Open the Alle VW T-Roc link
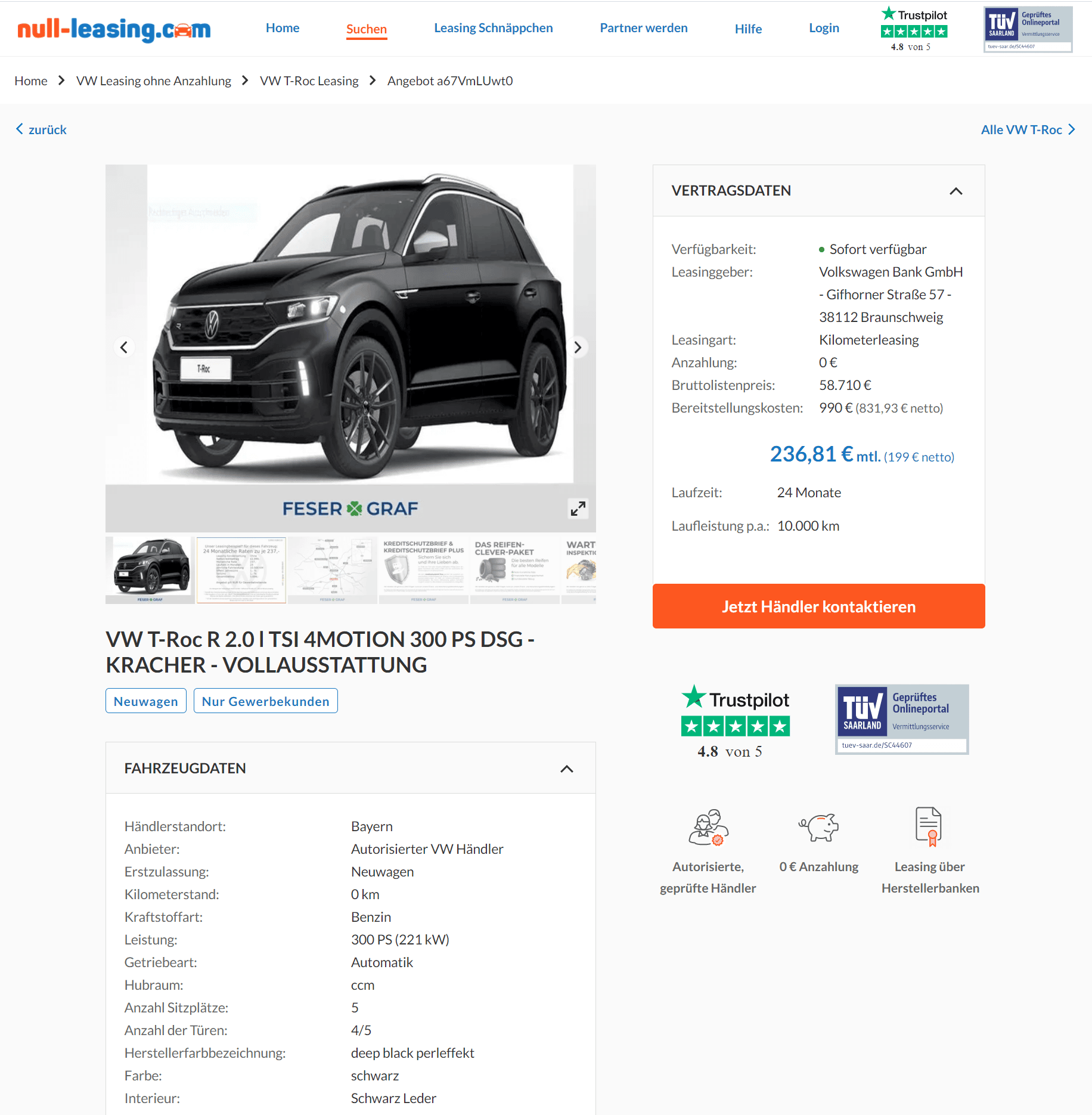 click(x=1028, y=129)
